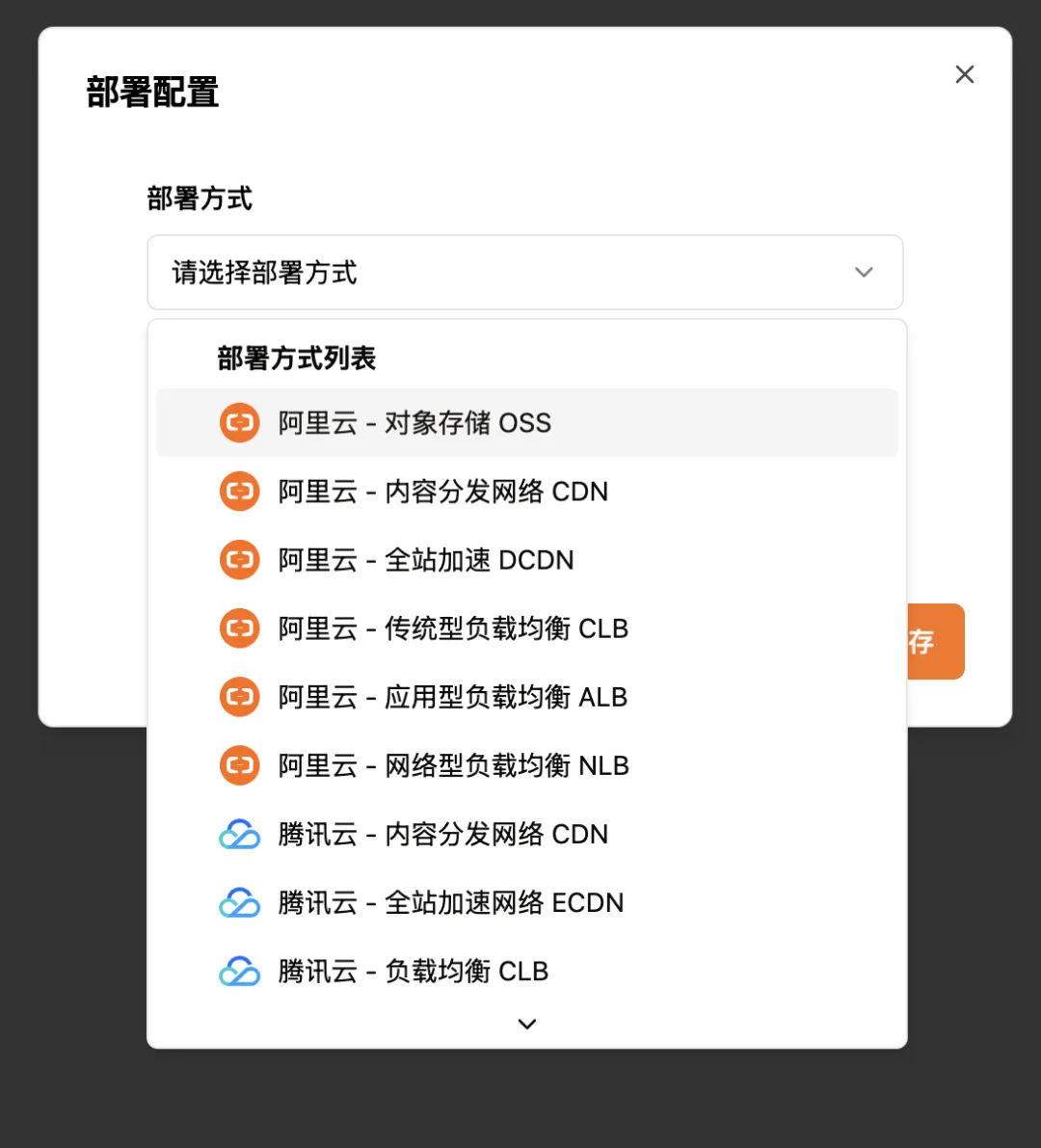Click the 部署方式列表 group header
This screenshot has width=1041, height=1148.
coord(297,359)
